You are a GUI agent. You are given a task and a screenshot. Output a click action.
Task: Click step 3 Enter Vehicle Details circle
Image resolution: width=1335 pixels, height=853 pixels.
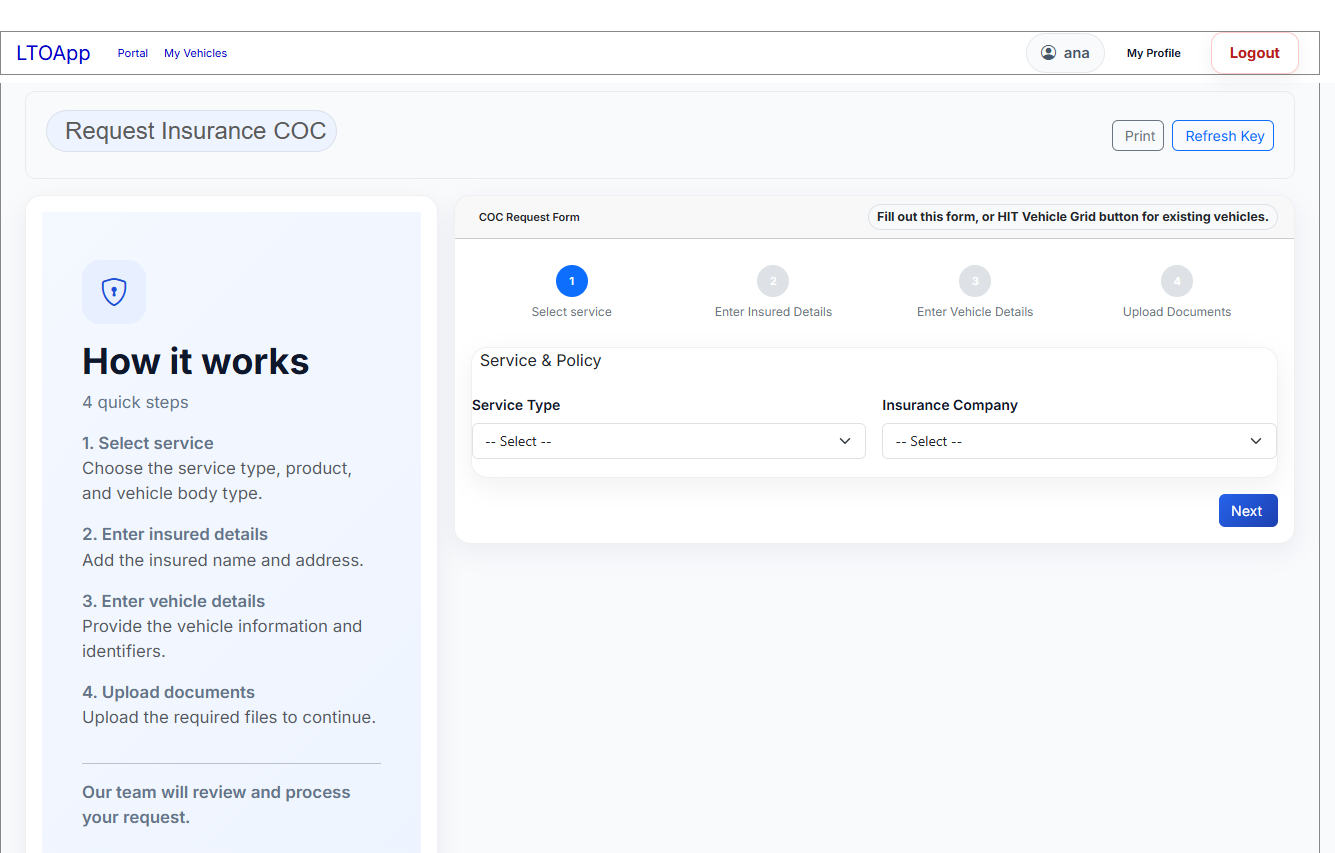click(974, 281)
